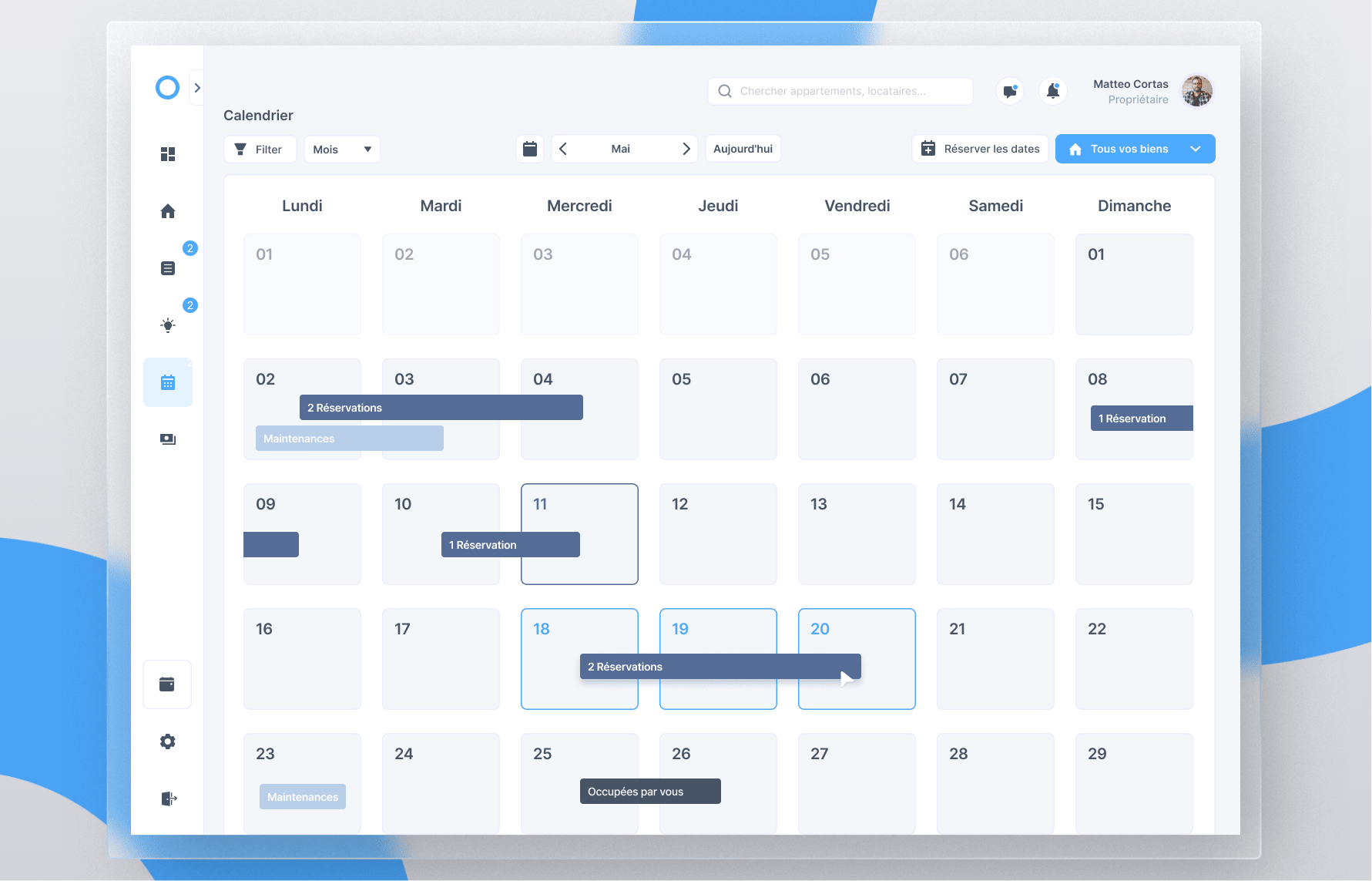The width and height of the screenshot is (1372, 881).
Task: Open Tous vos biens dropdown
Action: coord(1135,149)
